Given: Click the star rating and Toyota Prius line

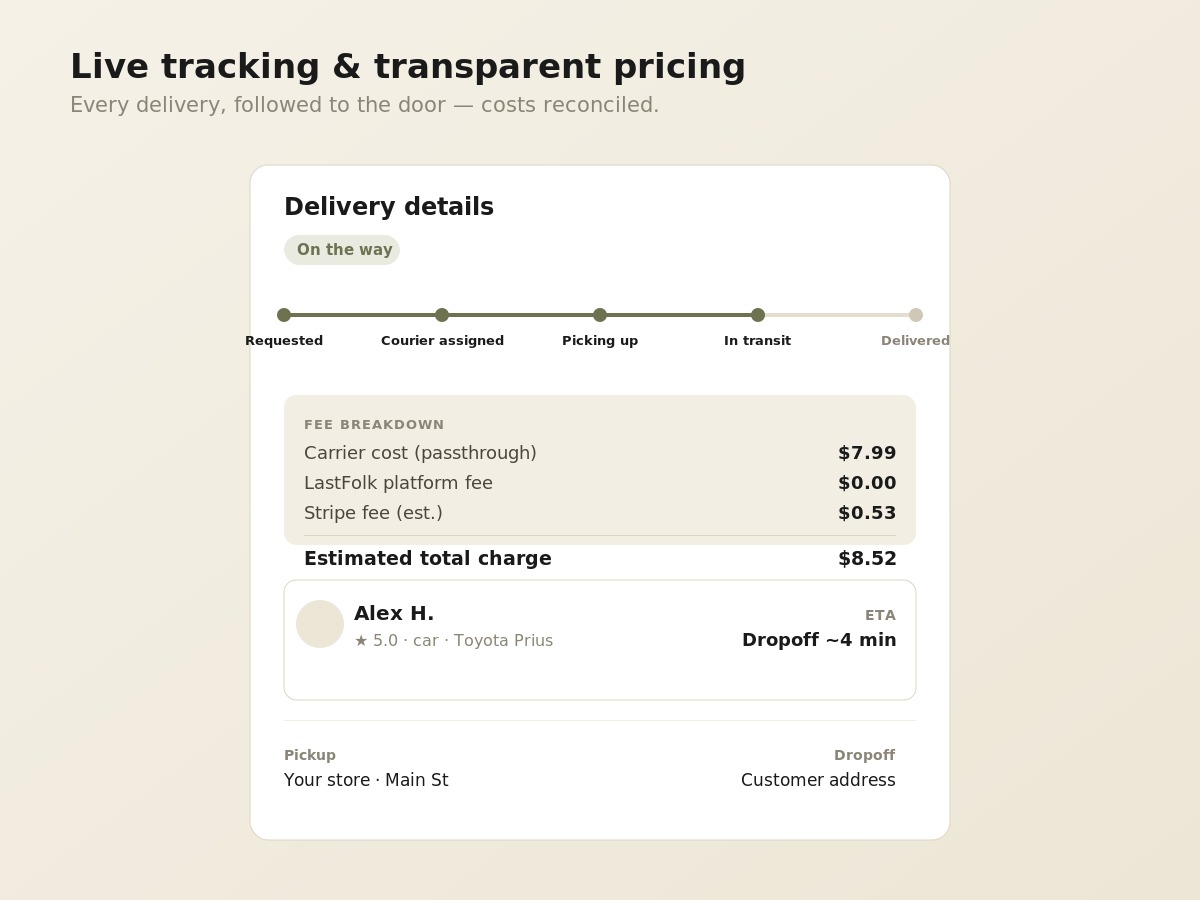Looking at the screenshot, I should tap(453, 640).
